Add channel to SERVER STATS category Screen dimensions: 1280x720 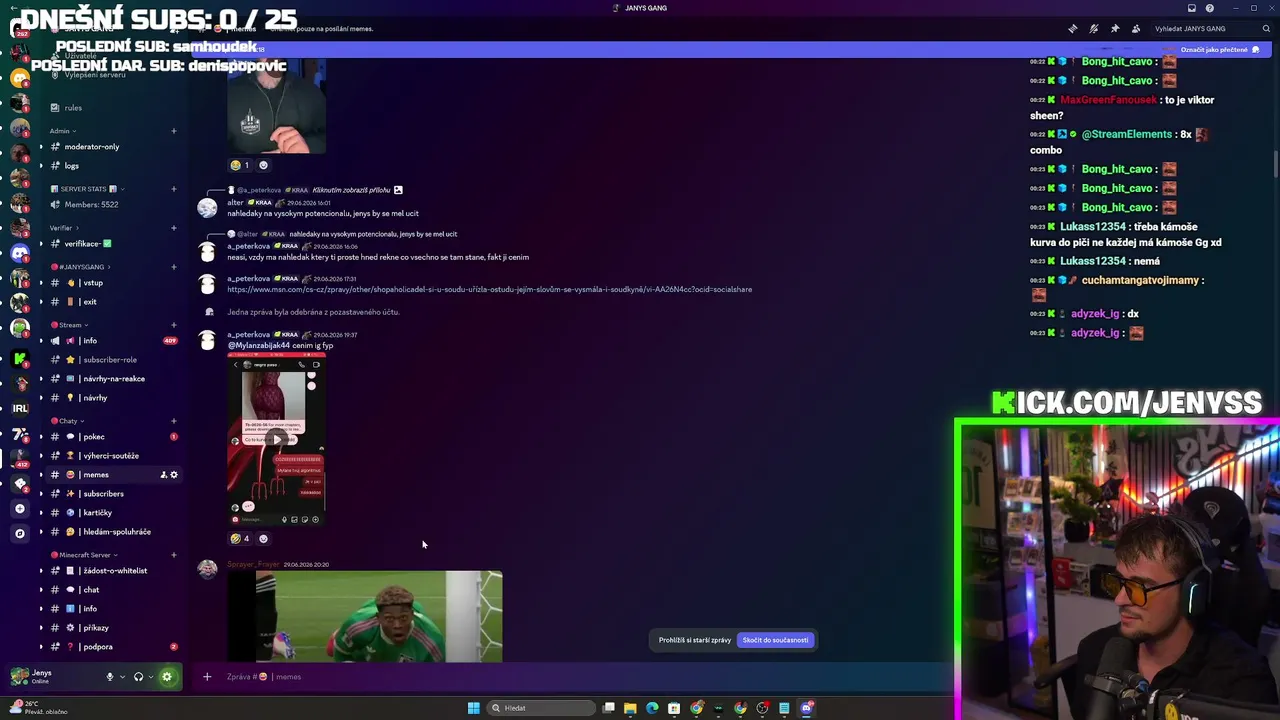[x=173, y=189]
